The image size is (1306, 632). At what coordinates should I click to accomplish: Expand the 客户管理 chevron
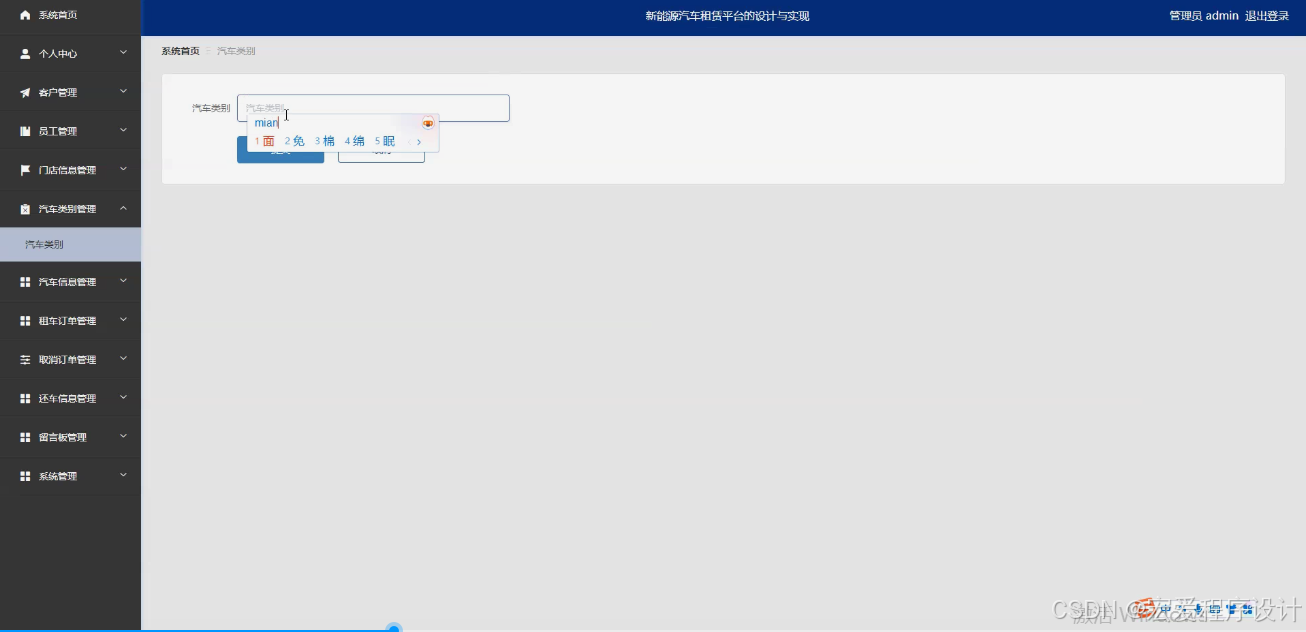(x=123, y=91)
